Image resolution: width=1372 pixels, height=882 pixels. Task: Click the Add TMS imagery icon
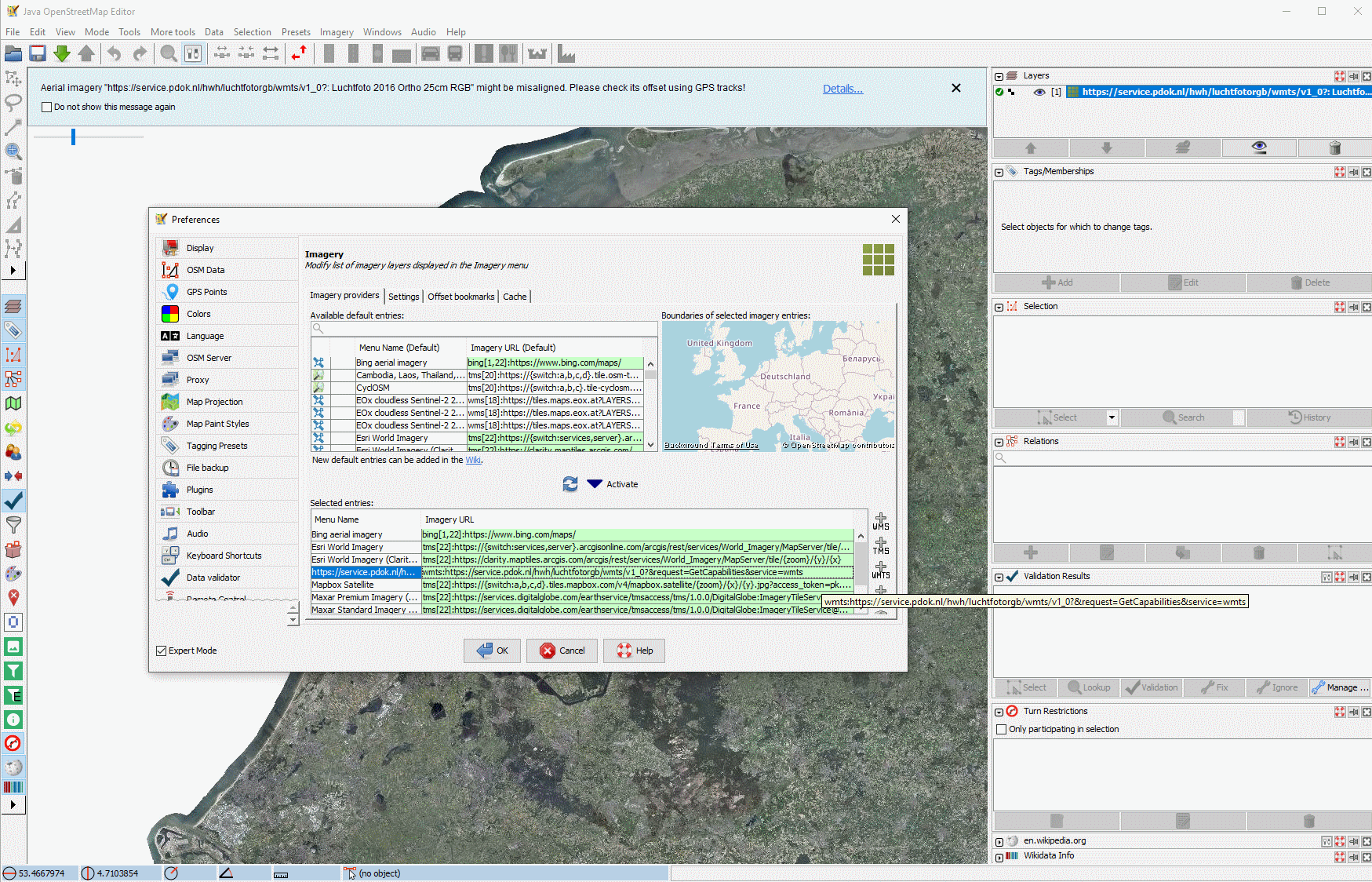coord(881,545)
